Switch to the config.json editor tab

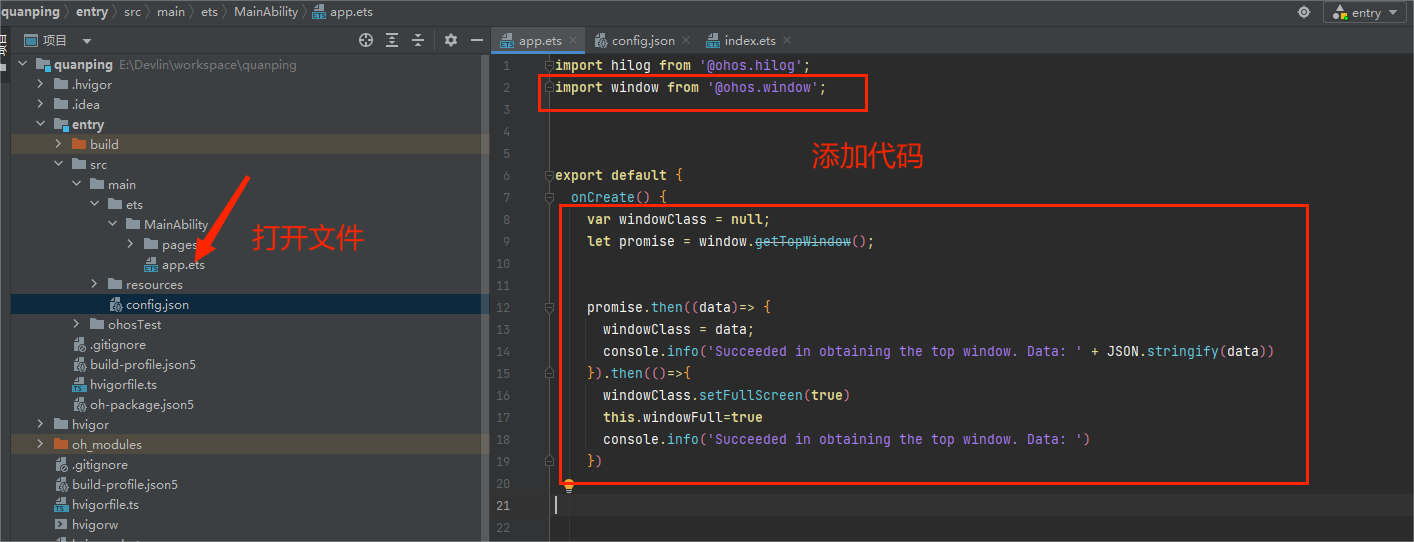coord(643,40)
